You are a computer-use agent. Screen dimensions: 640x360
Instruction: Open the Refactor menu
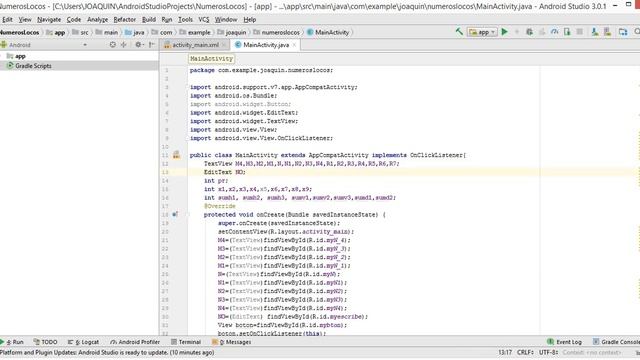coord(124,20)
